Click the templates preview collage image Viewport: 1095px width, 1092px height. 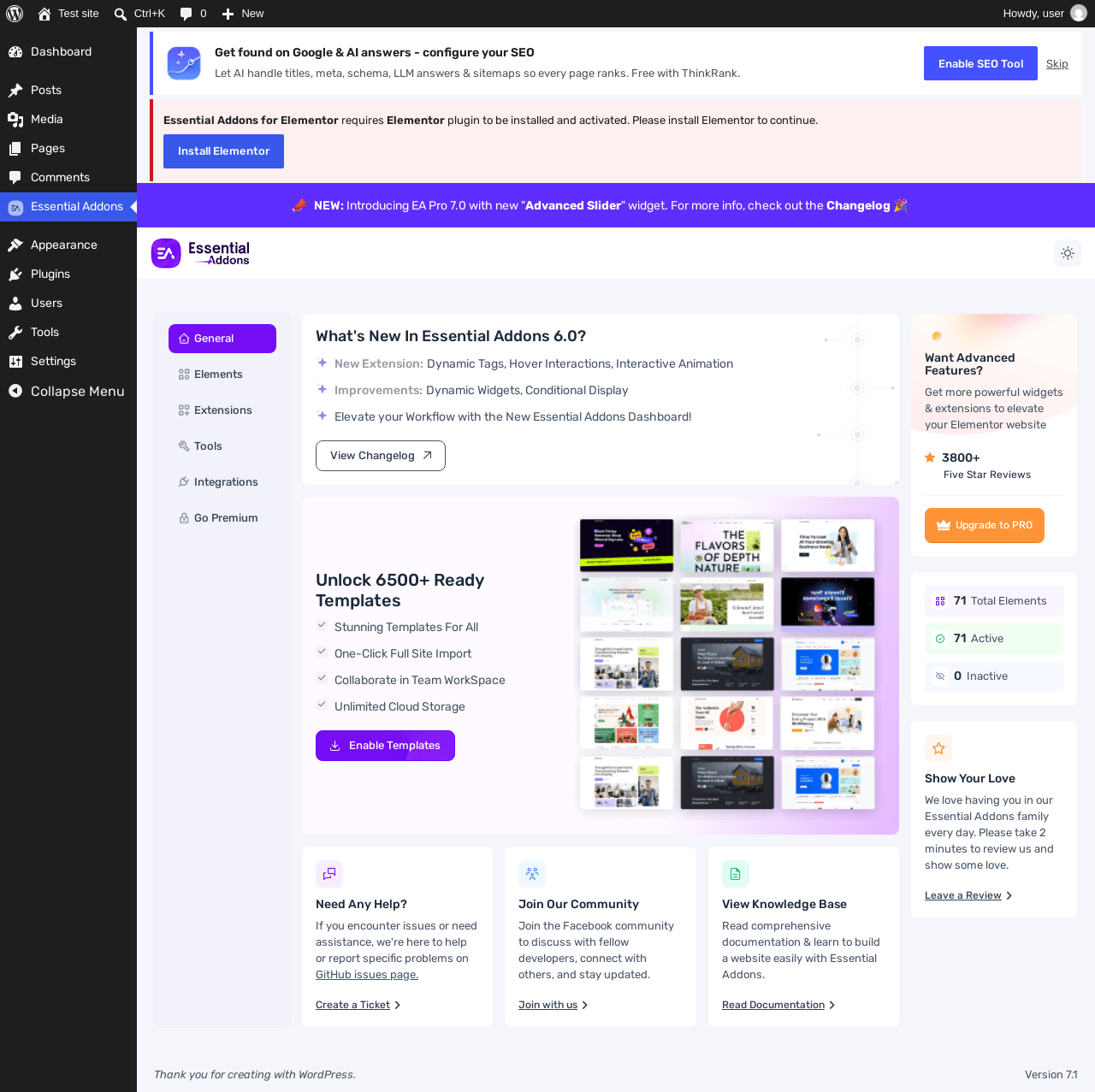727,664
